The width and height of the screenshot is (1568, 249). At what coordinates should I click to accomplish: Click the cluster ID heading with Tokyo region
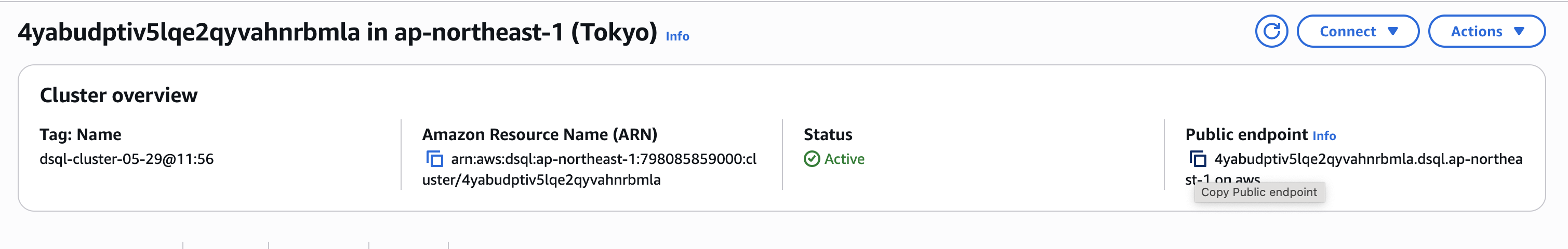(x=337, y=32)
